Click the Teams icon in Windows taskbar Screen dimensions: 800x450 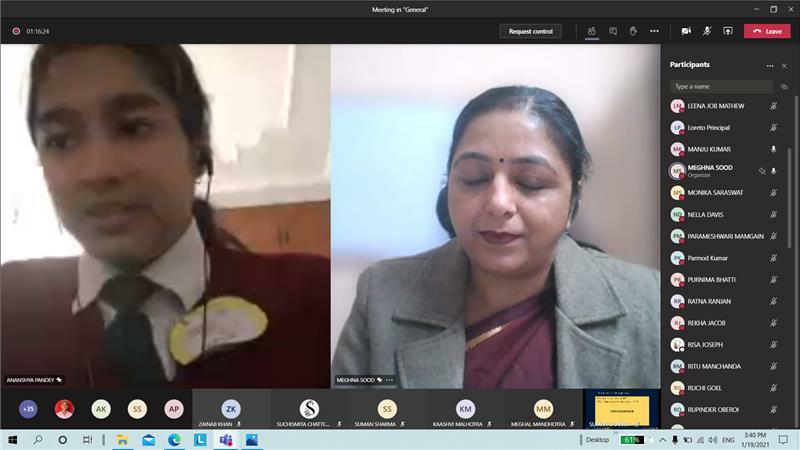pos(226,439)
